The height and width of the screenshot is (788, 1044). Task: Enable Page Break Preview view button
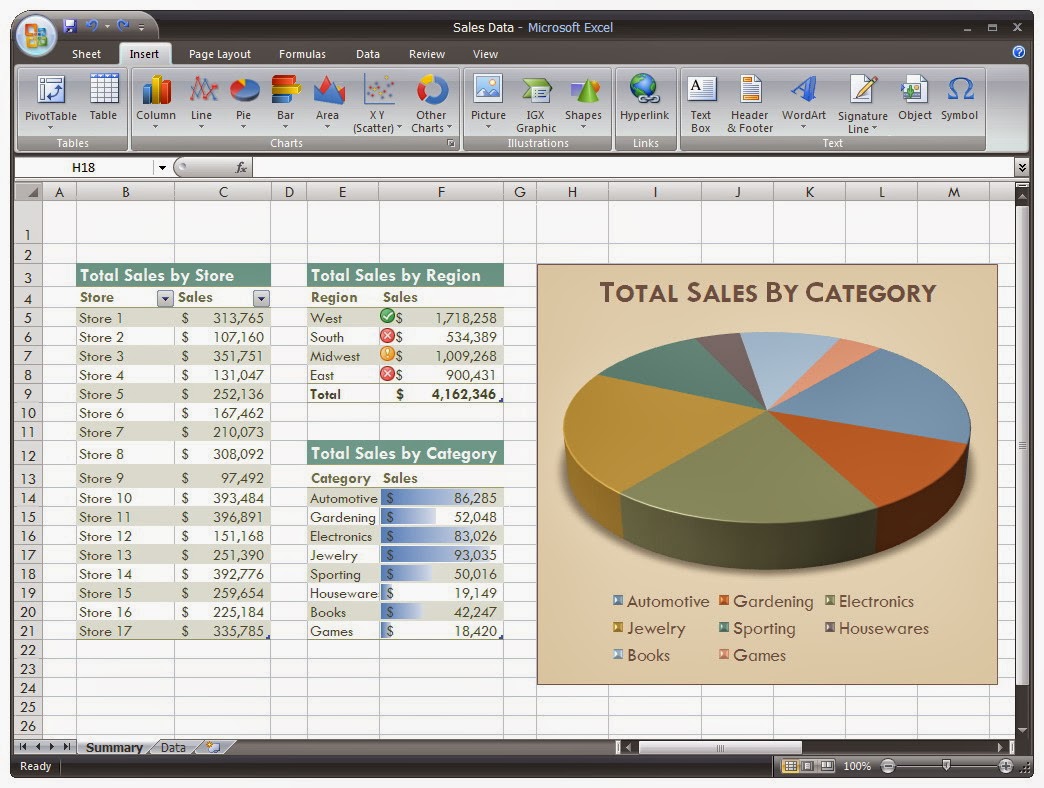tap(826, 766)
